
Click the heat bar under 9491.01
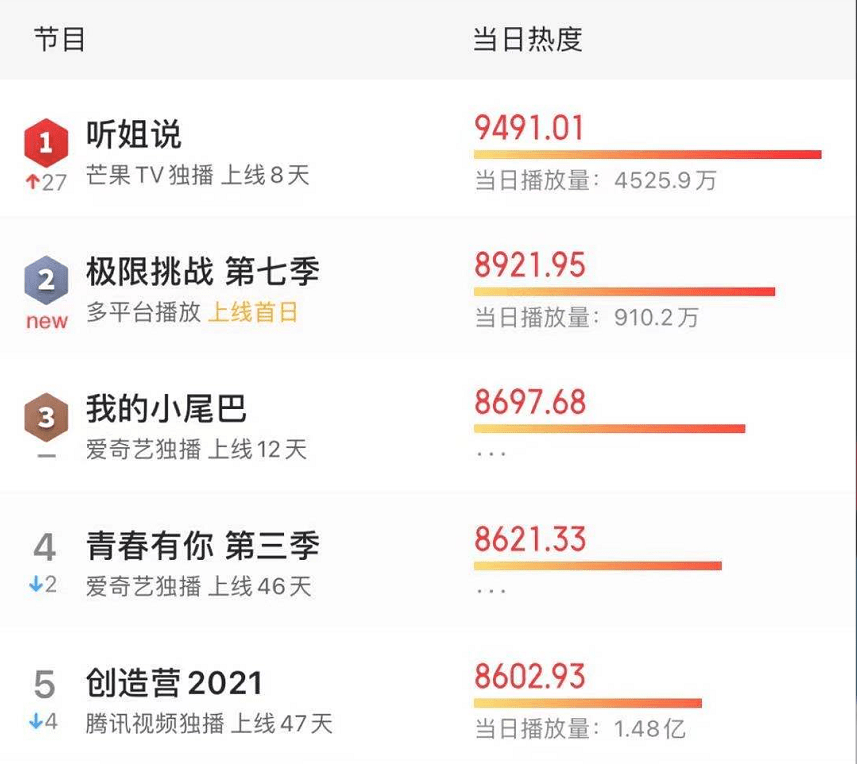tap(648, 155)
